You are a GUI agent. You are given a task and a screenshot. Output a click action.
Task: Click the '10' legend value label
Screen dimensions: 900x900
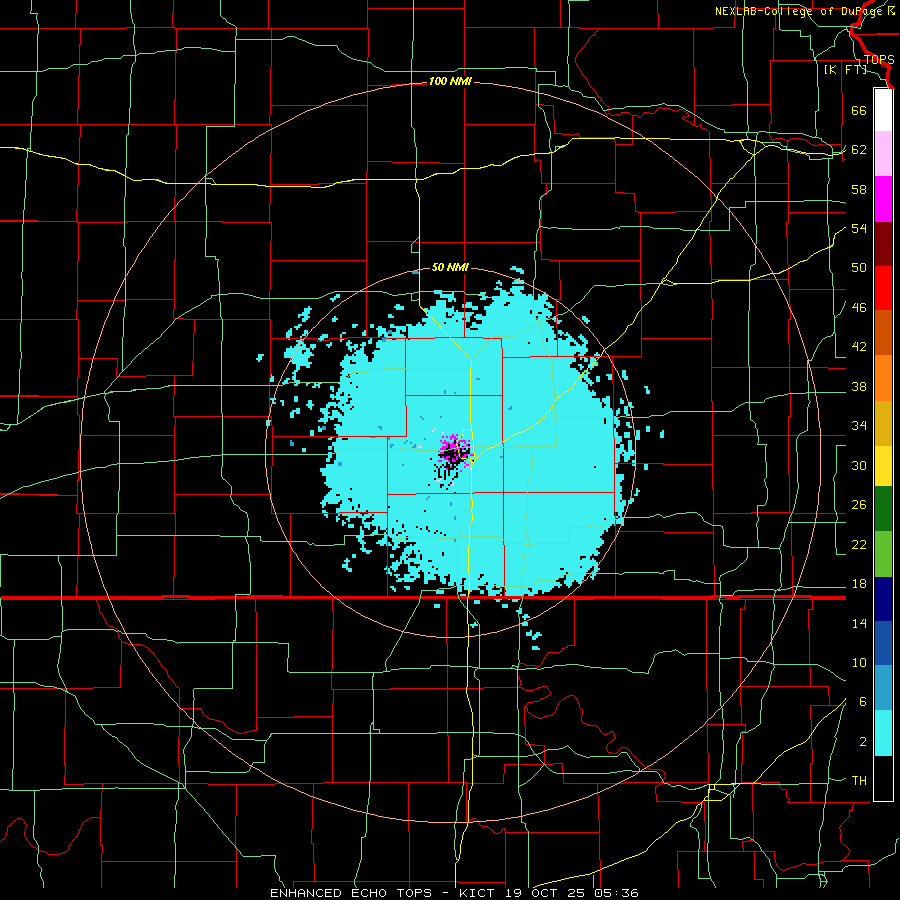pyautogui.click(x=859, y=662)
